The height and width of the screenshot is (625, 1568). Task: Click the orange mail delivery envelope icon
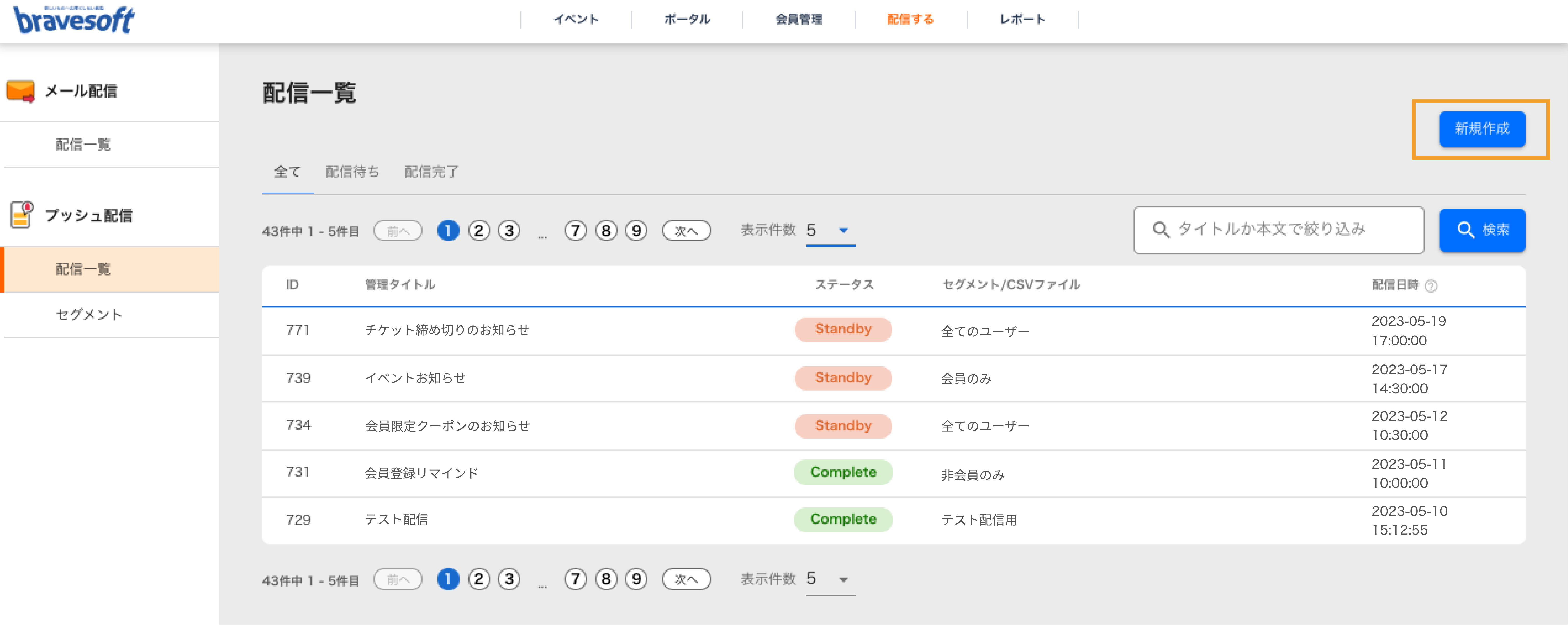[x=21, y=91]
